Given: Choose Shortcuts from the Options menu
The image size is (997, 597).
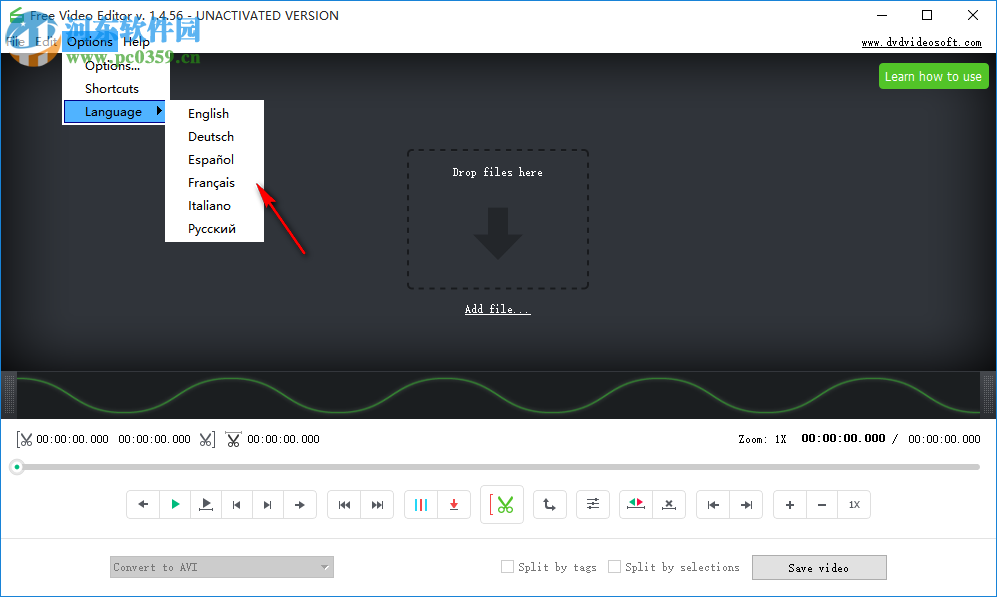Looking at the screenshot, I should pyautogui.click(x=111, y=88).
